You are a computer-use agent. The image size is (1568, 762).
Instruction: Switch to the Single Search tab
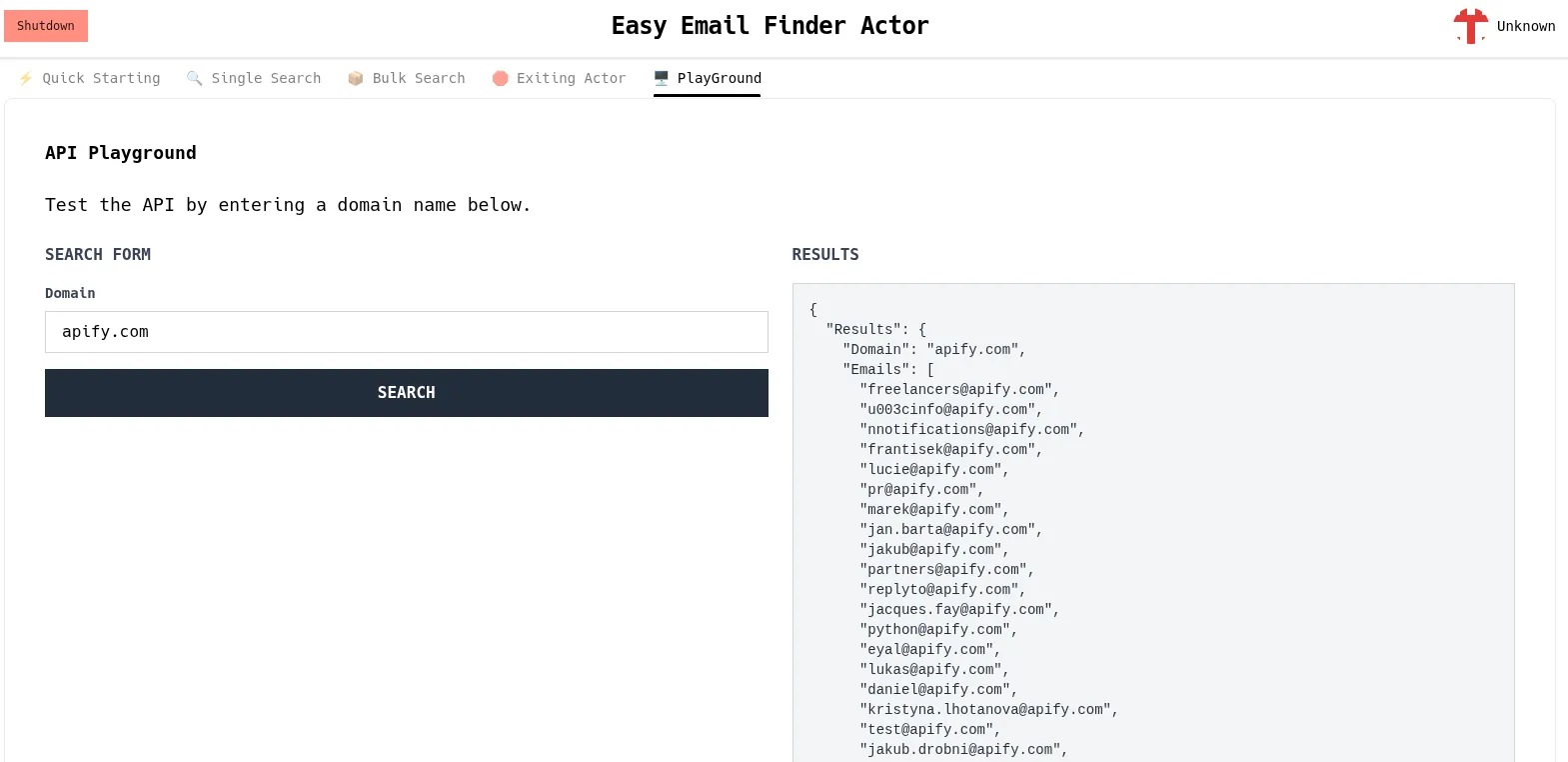(x=266, y=78)
